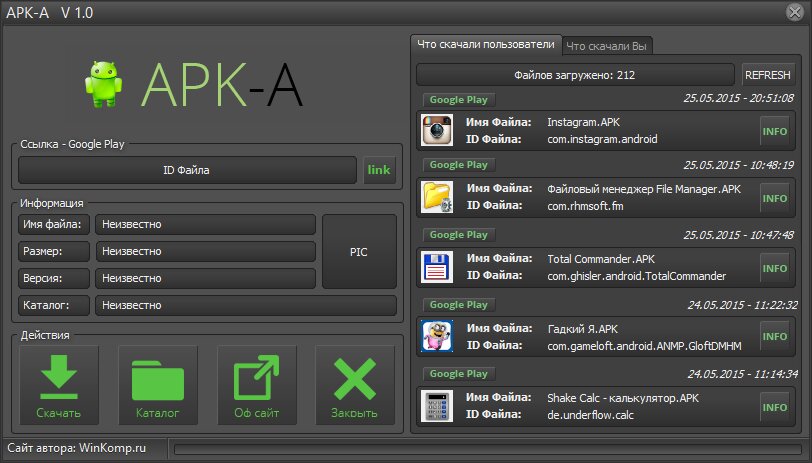Viewport: 812px width, 463px height.
Task: Open INFO for Total Commander.APK
Action: pyautogui.click(x=775, y=268)
